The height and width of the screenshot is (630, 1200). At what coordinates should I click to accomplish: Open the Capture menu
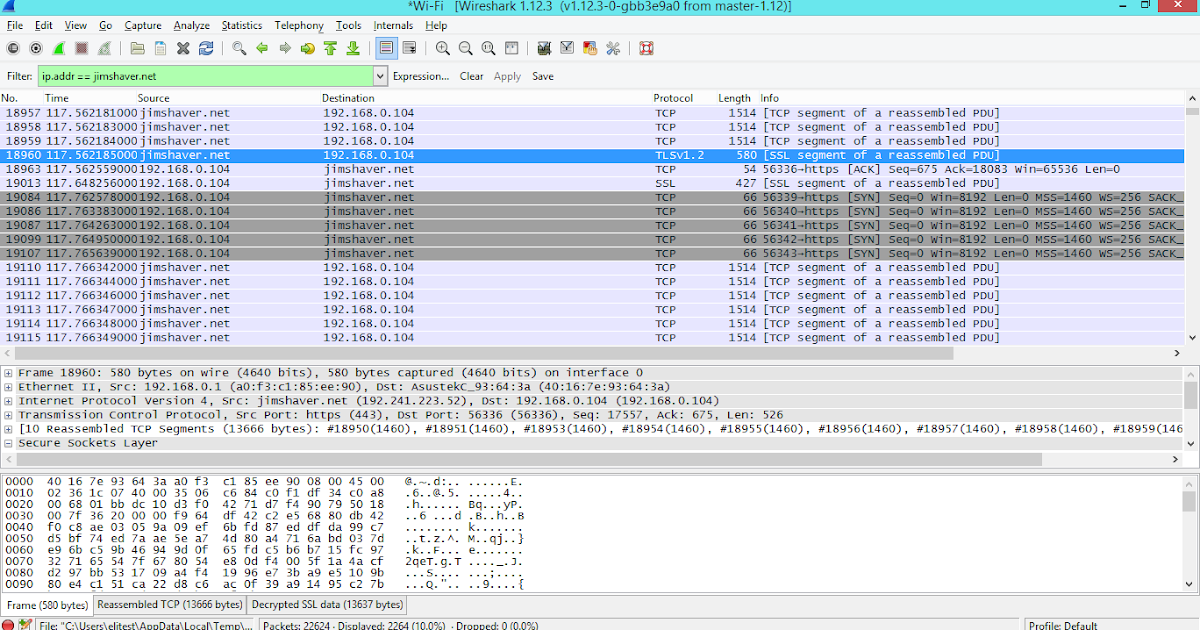[x=143, y=25]
